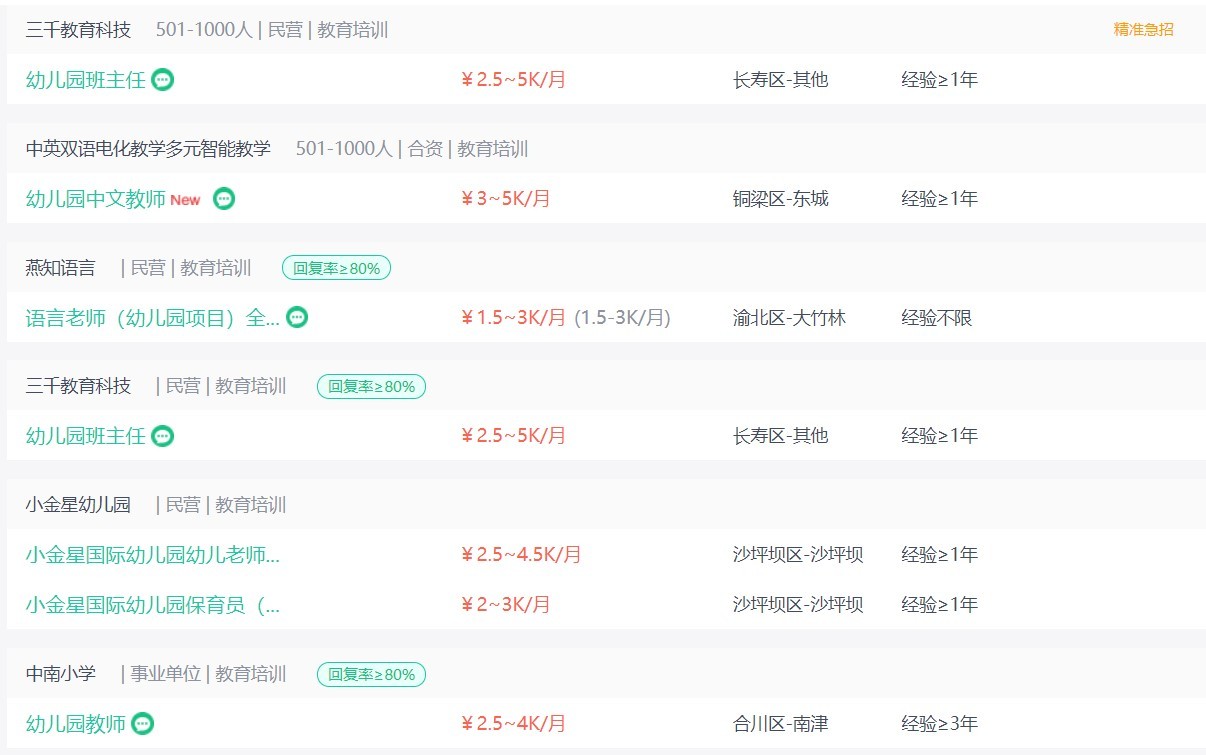Click 回复率≥80% badge in second 三千教育科技 row
This screenshot has height=755, width=1206.
pyautogui.click(x=372, y=386)
